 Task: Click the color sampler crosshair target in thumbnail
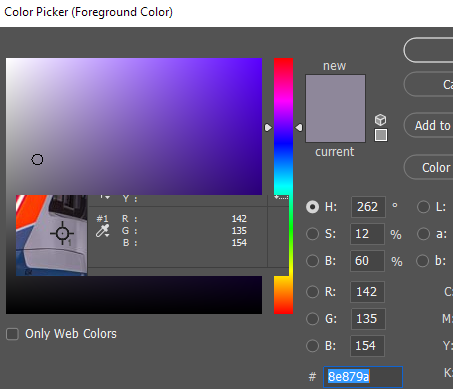pos(62,233)
